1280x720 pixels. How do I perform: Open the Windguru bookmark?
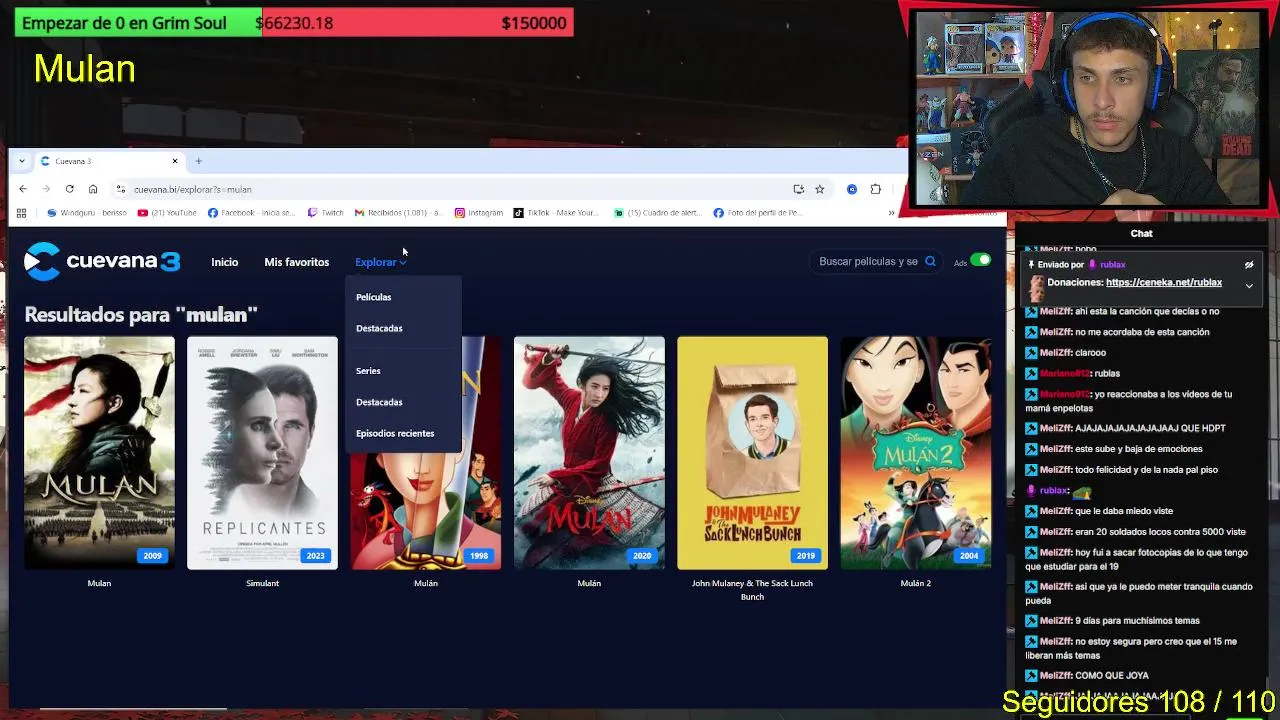[87, 212]
